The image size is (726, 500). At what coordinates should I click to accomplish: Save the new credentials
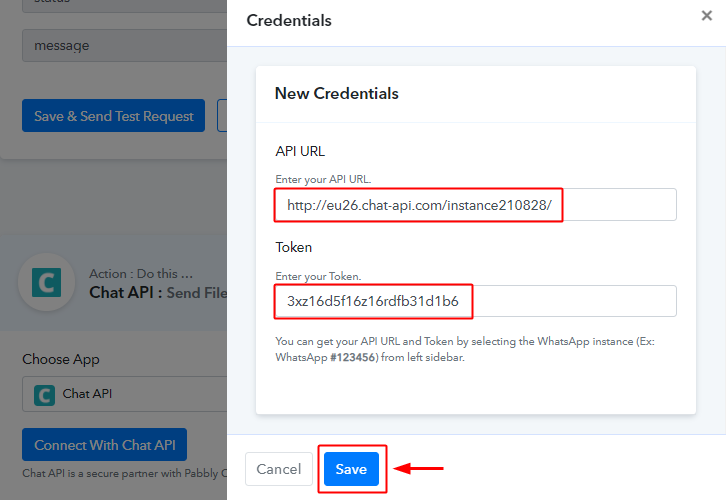pos(351,469)
